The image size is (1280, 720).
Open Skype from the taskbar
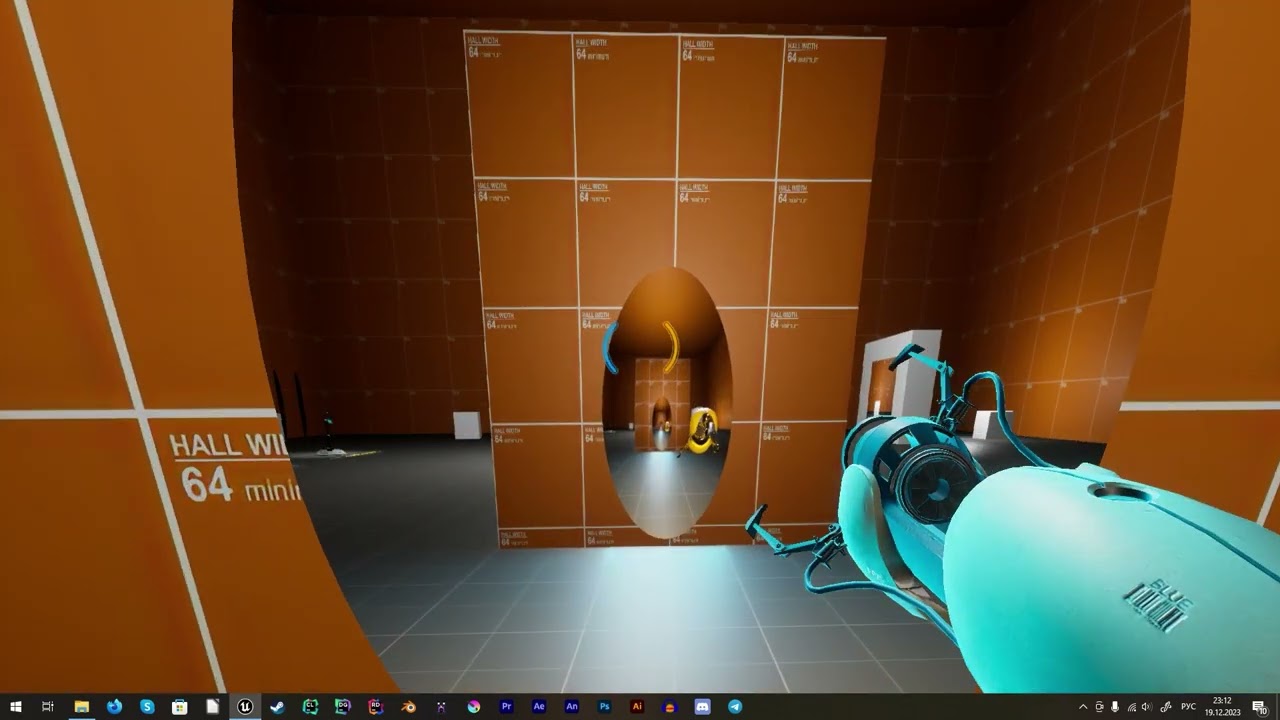click(x=147, y=706)
